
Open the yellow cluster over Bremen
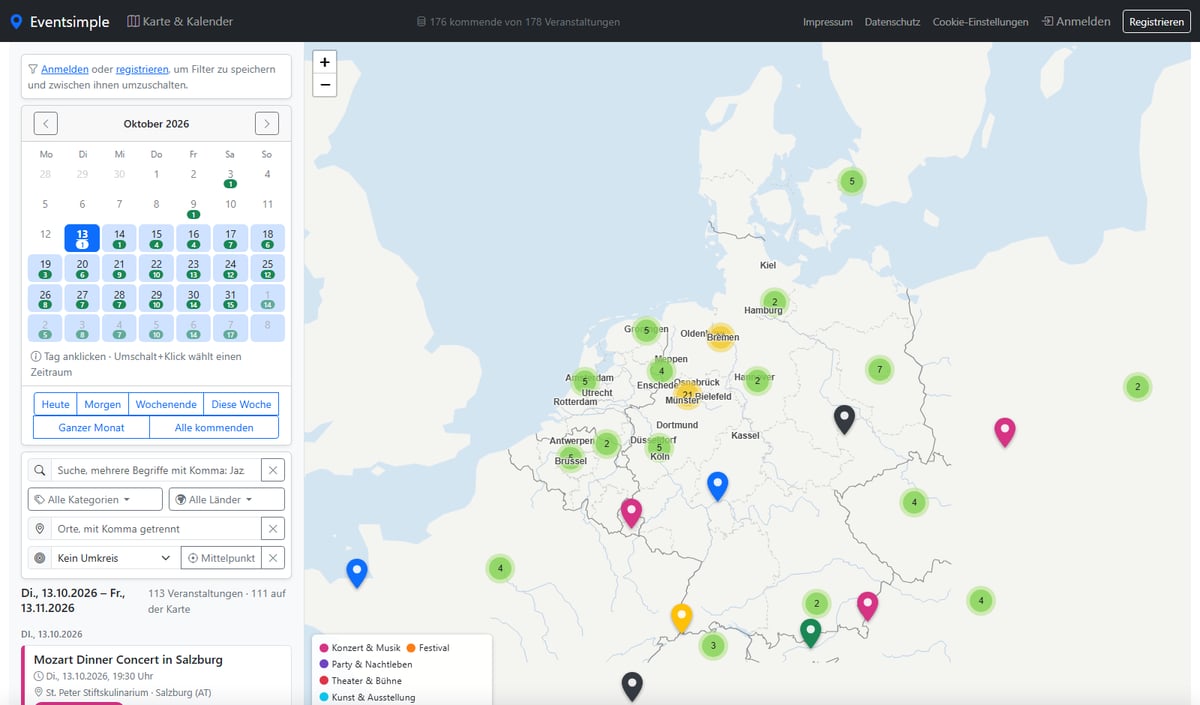click(720, 337)
